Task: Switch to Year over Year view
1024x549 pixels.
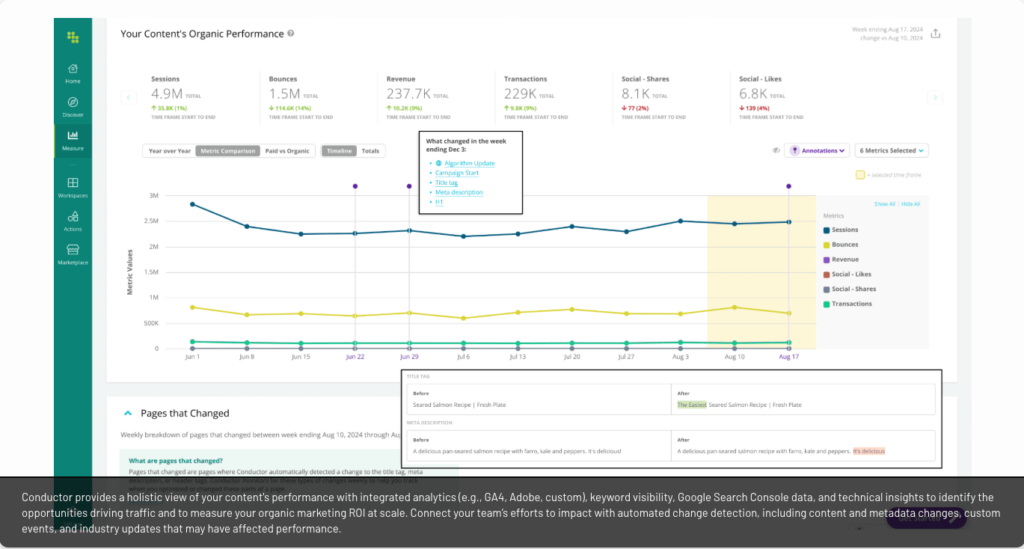Action: coord(169,151)
